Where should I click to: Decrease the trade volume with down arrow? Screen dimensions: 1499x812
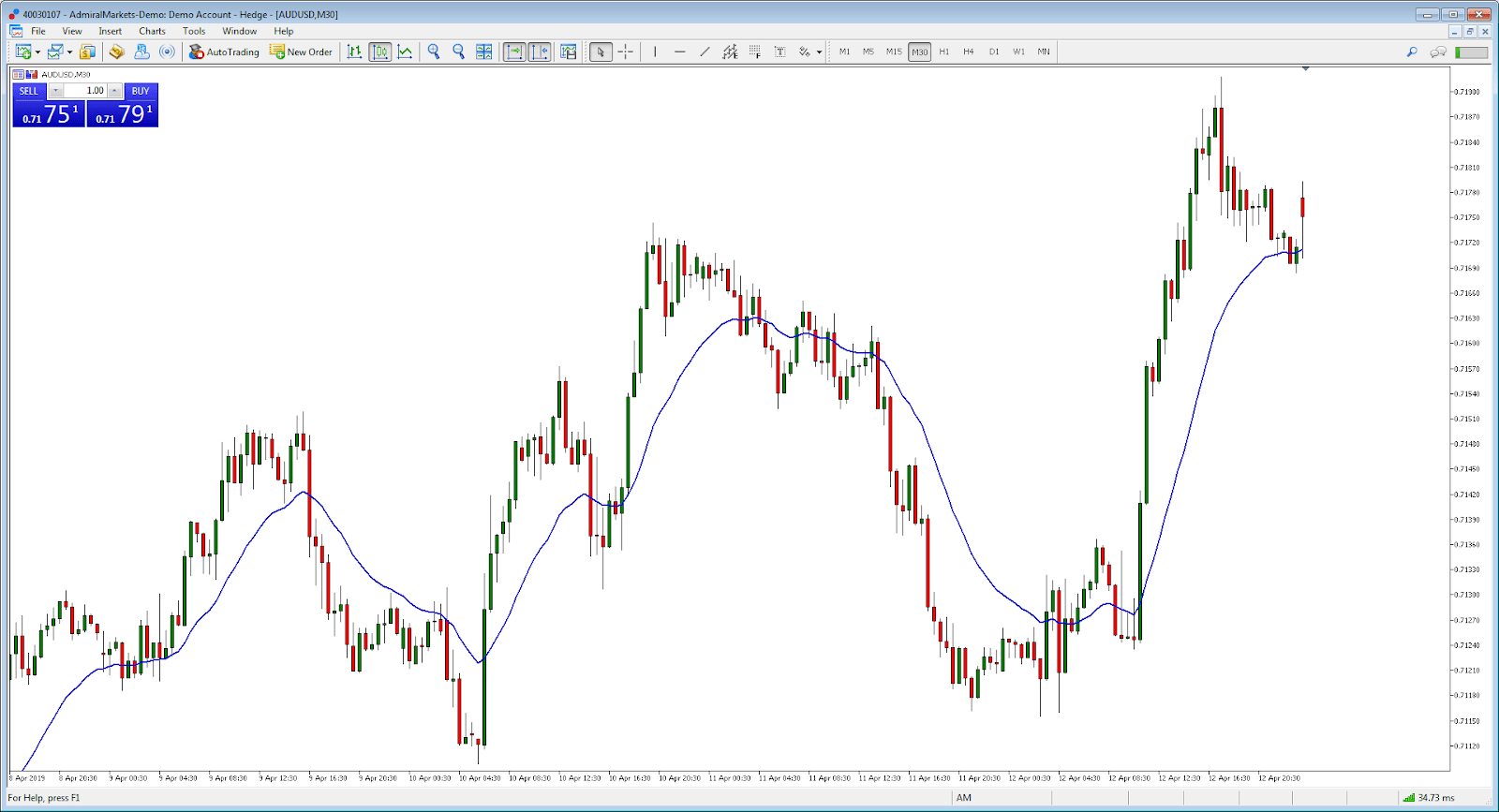point(56,91)
